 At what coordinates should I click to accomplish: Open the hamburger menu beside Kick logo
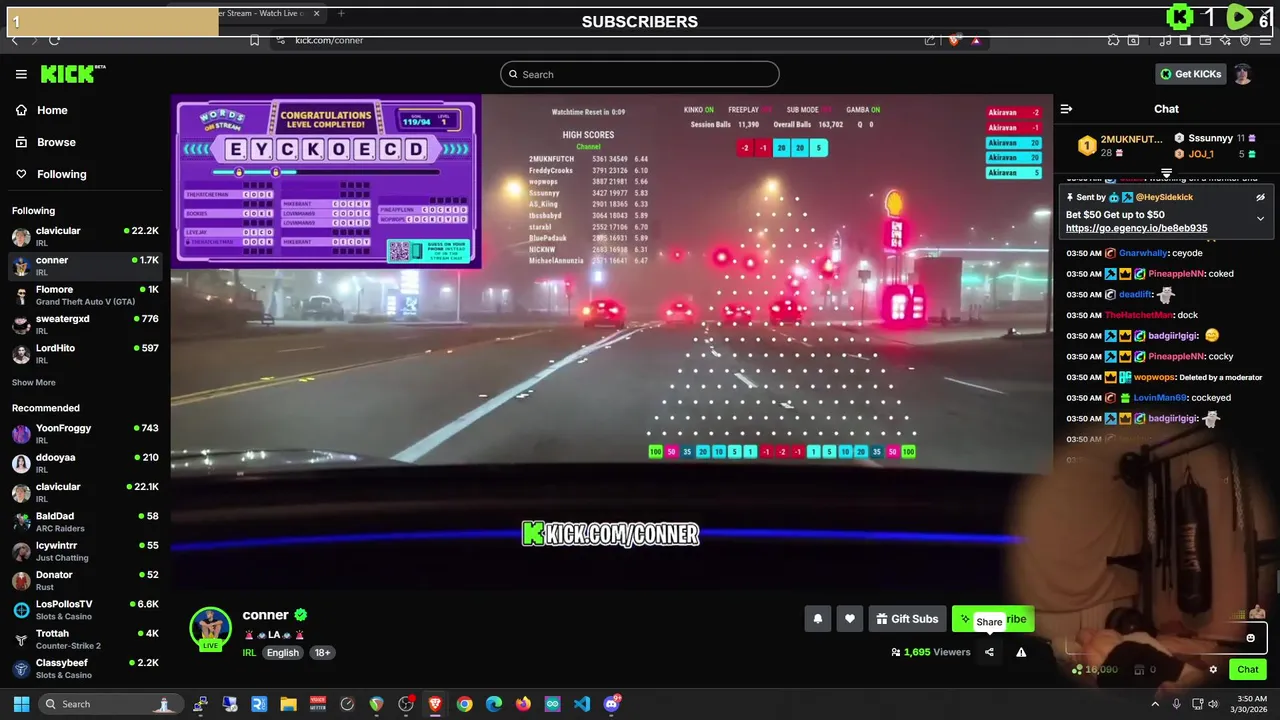[21, 74]
